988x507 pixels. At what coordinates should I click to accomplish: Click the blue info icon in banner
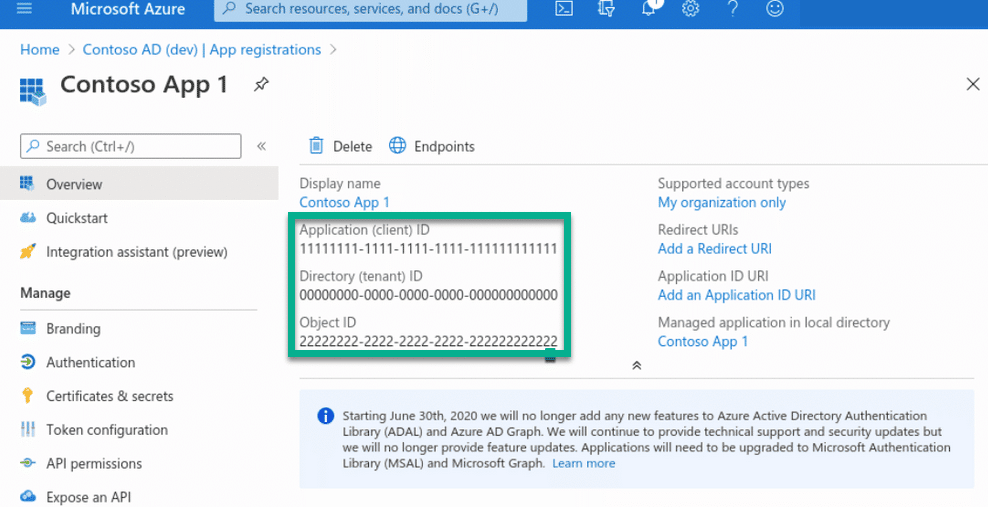click(x=325, y=416)
